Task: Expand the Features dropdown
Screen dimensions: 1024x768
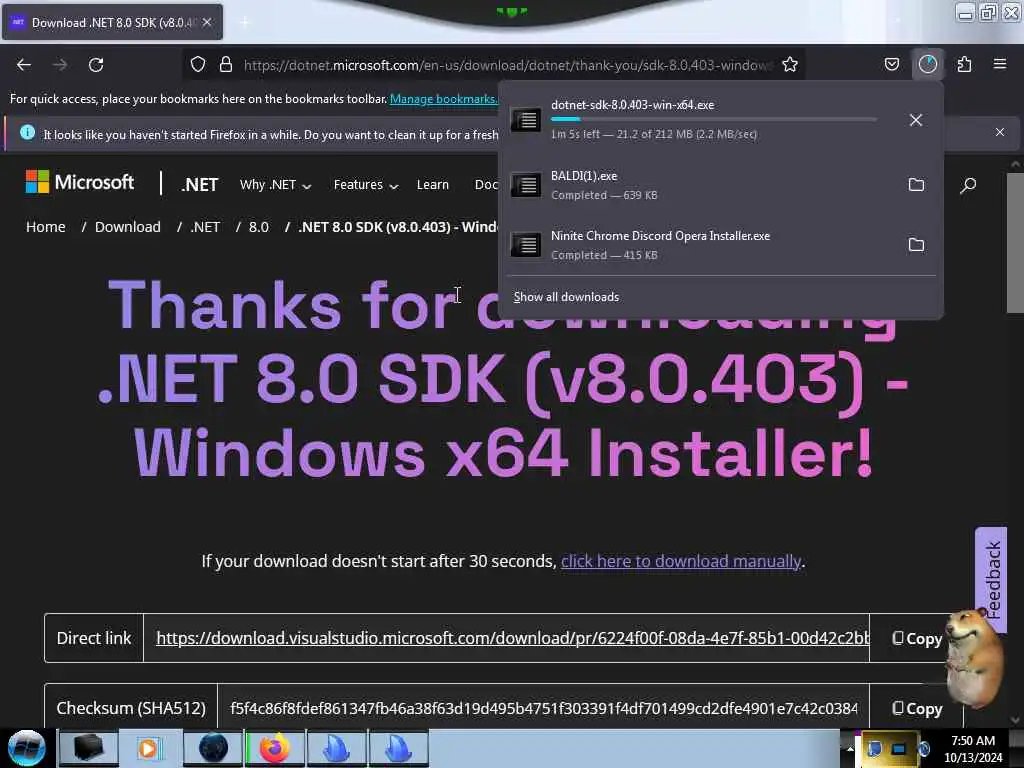Action: pyautogui.click(x=366, y=185)
